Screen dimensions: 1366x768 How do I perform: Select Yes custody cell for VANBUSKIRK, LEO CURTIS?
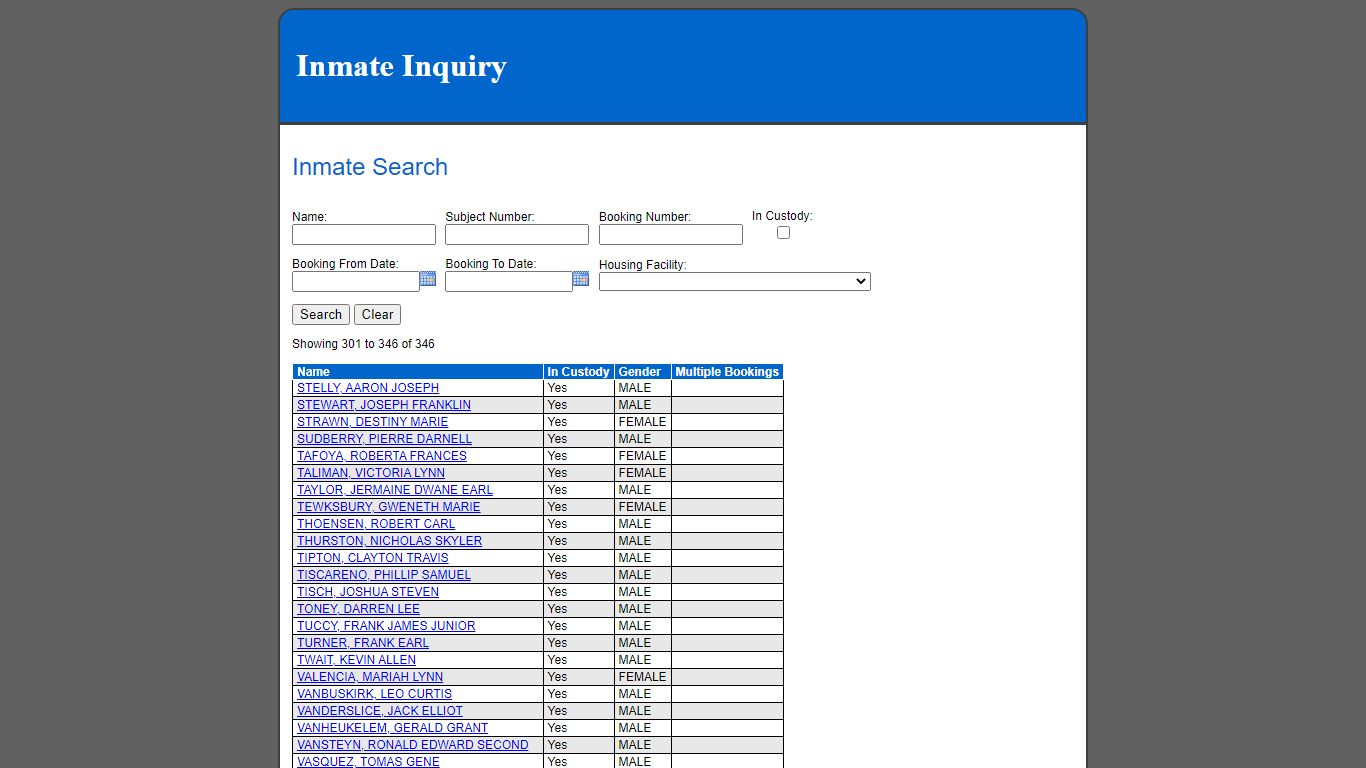pos(578,694)
